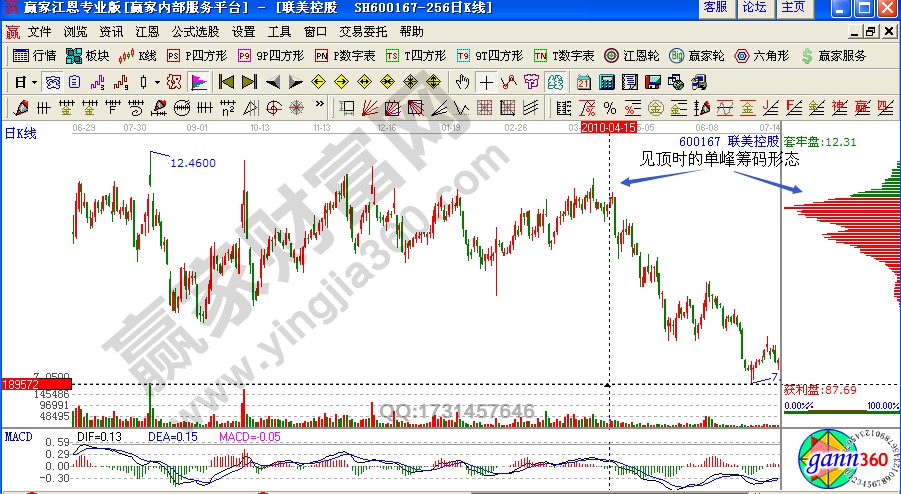Click yellow diamond horizontal expand icon
Viewport: 901px width, 494px height.
click(x=364, y=83)
